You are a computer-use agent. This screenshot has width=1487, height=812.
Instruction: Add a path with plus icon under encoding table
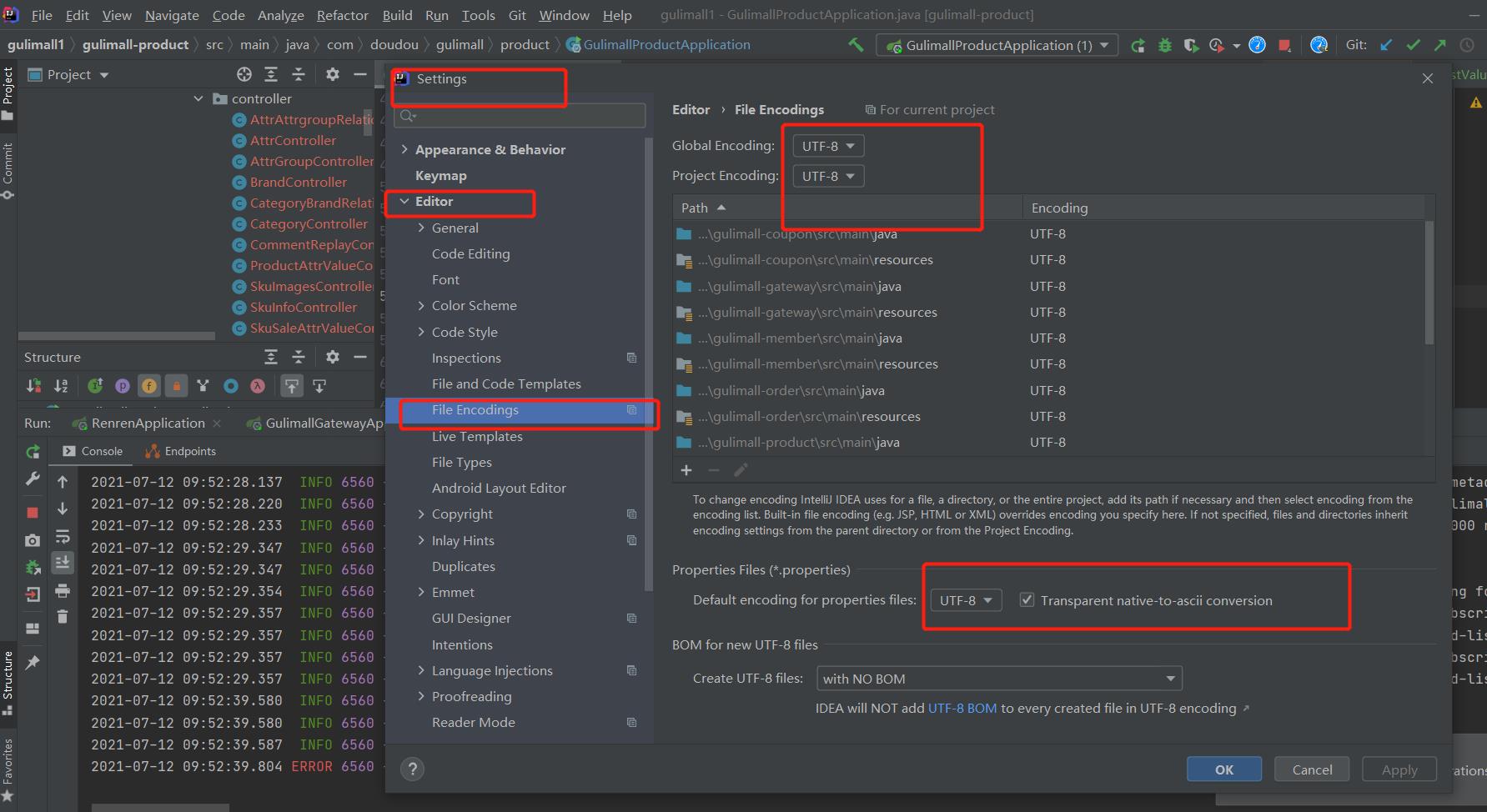pyautogui.click(x=686, y=470)
